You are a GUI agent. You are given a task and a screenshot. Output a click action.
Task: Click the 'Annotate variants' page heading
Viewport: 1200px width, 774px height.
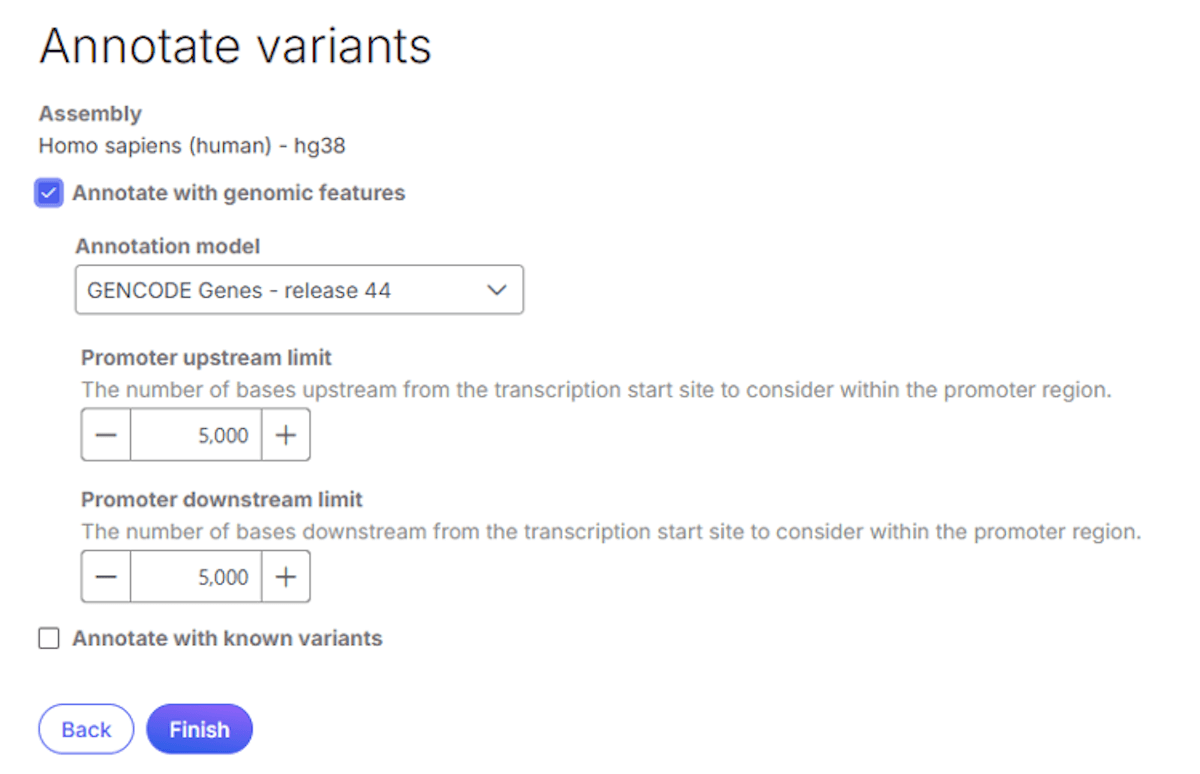click(235, 46)
